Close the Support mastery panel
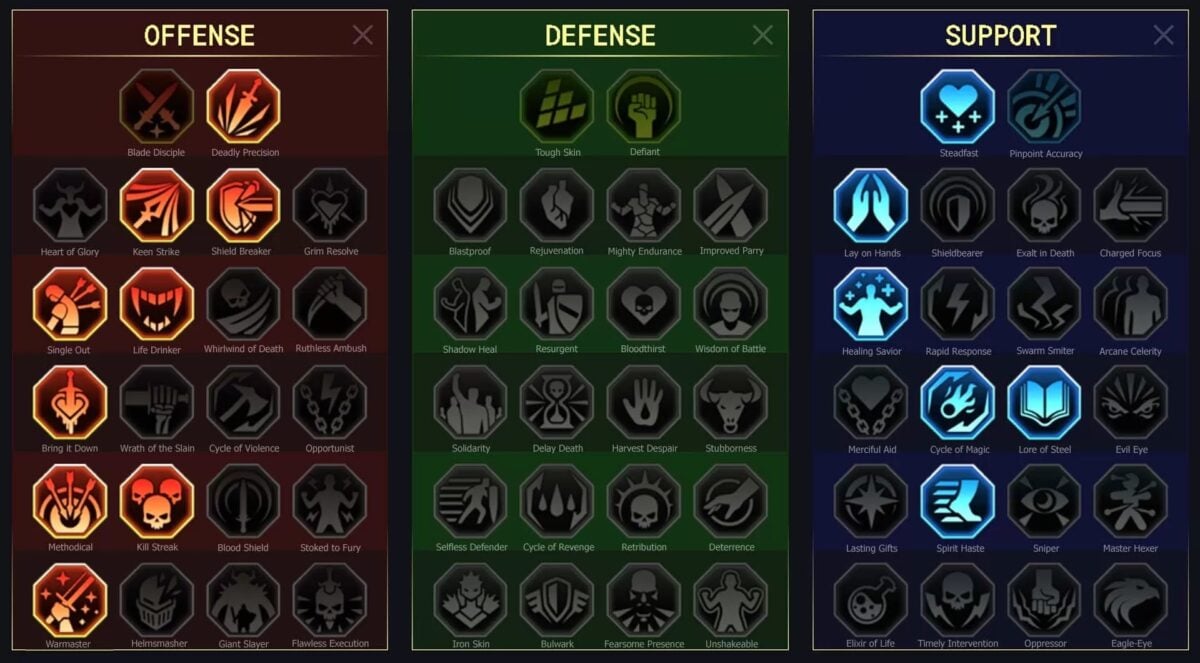The image size is (1200, 663). 1164,35
